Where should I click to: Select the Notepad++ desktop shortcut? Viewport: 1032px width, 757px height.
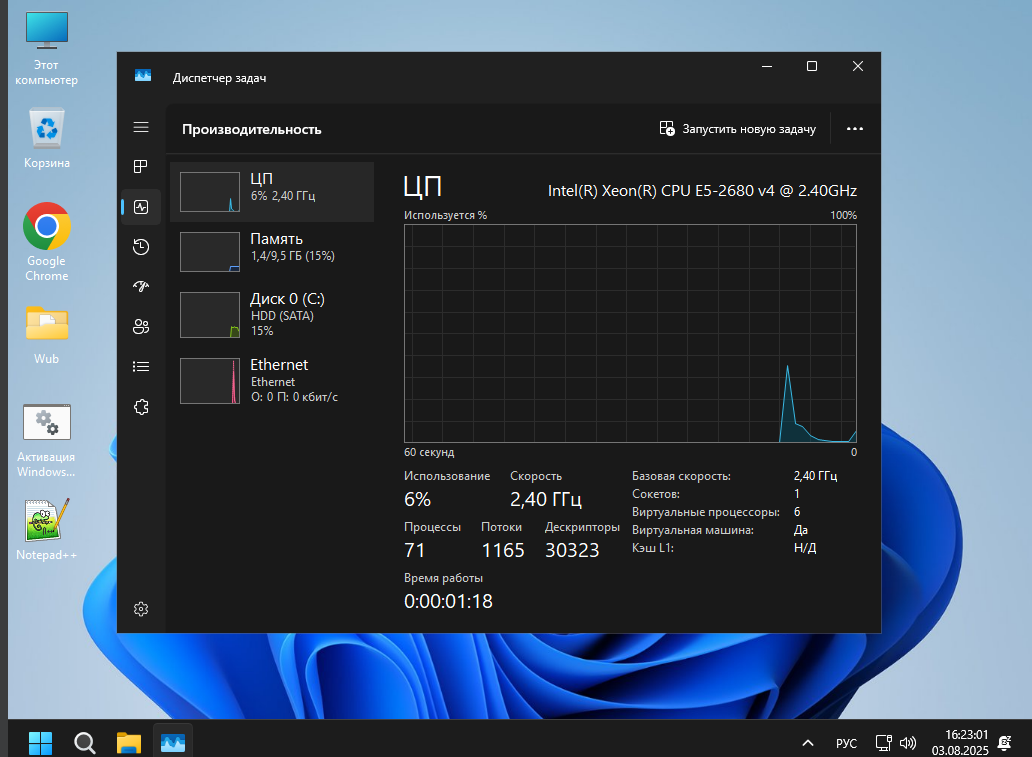[x=47, y=530]
